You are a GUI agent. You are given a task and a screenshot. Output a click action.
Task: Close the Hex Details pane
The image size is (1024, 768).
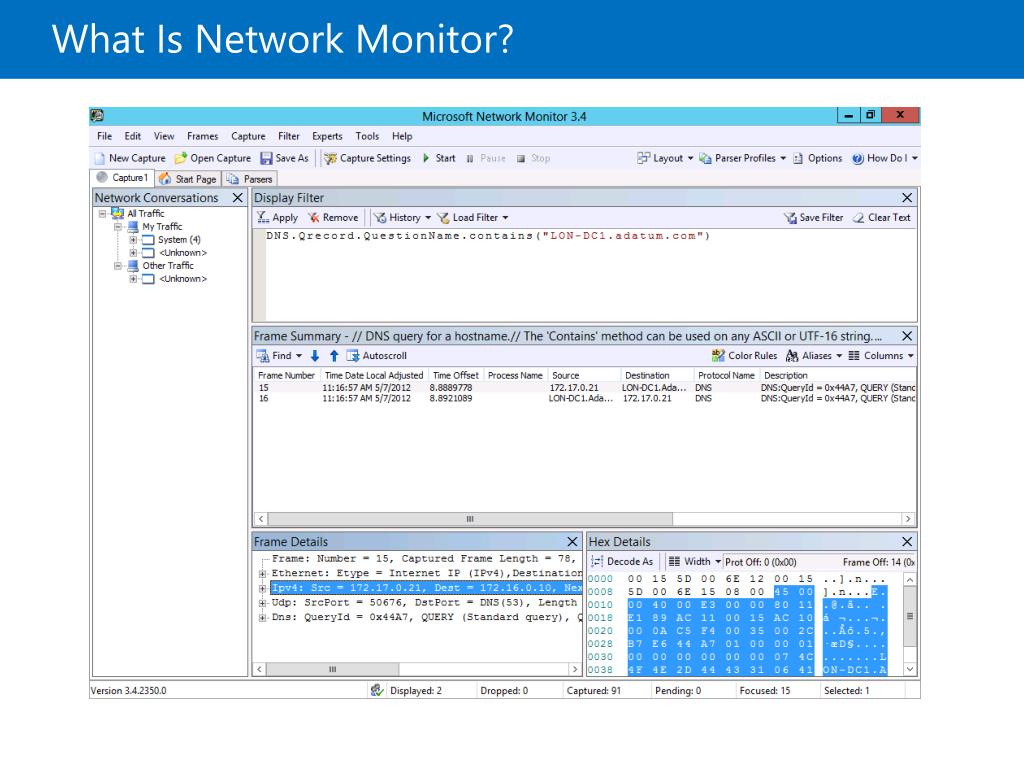(907, 541)
